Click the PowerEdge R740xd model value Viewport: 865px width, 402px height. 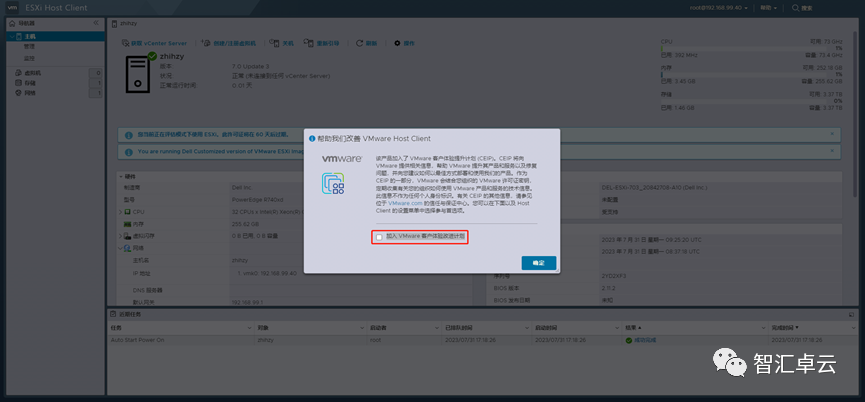coord(256,200)
